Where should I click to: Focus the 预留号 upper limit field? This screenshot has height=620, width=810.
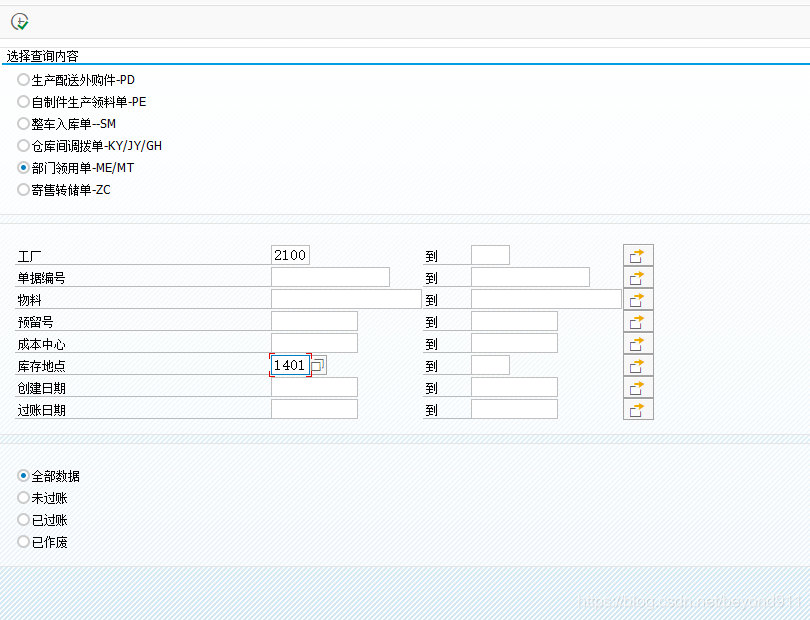[x=514, y=321]
